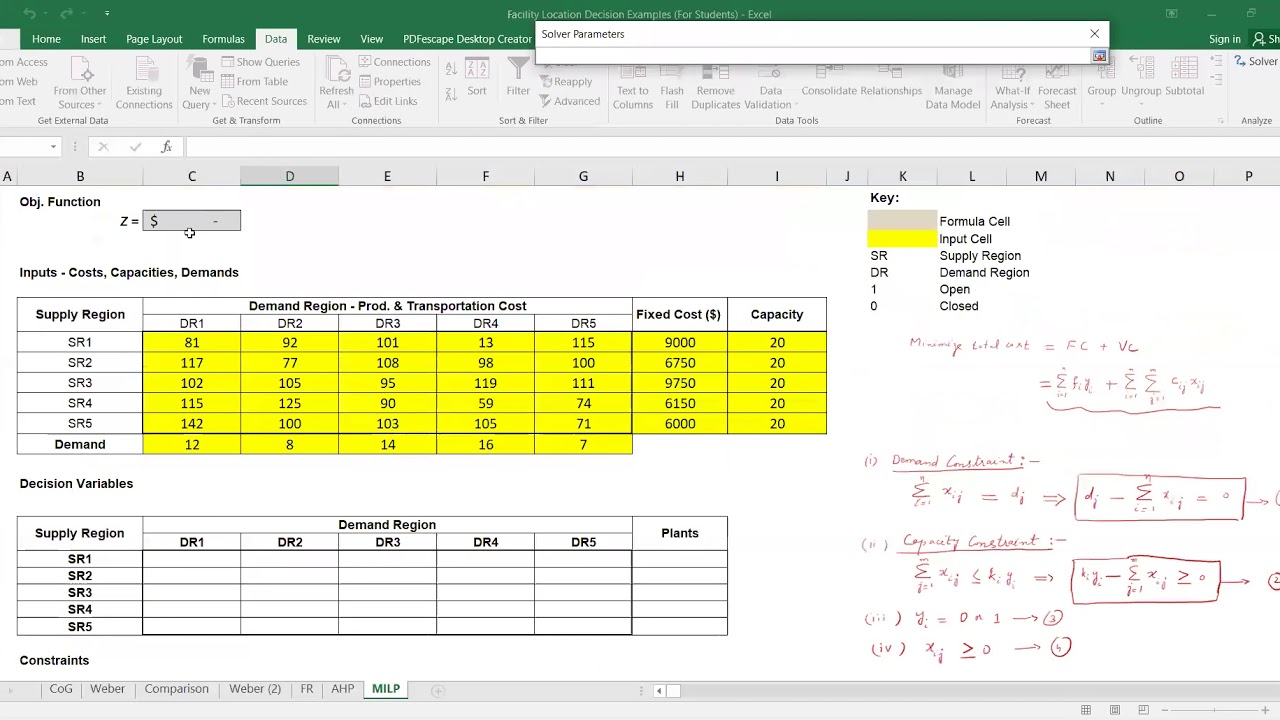The image size is (1280, 720).
Task: Switch to the CoG sheet
Action: pos(60,689)
